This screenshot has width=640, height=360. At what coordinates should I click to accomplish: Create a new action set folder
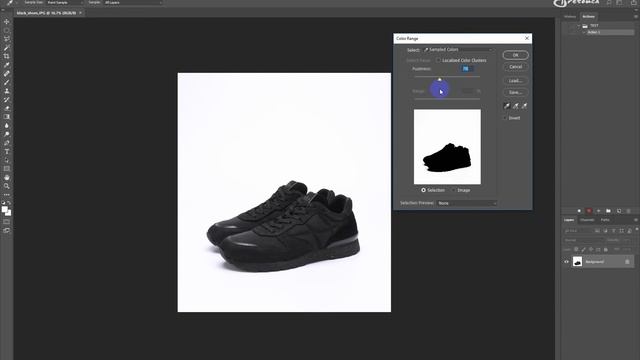tap(609, 211)
